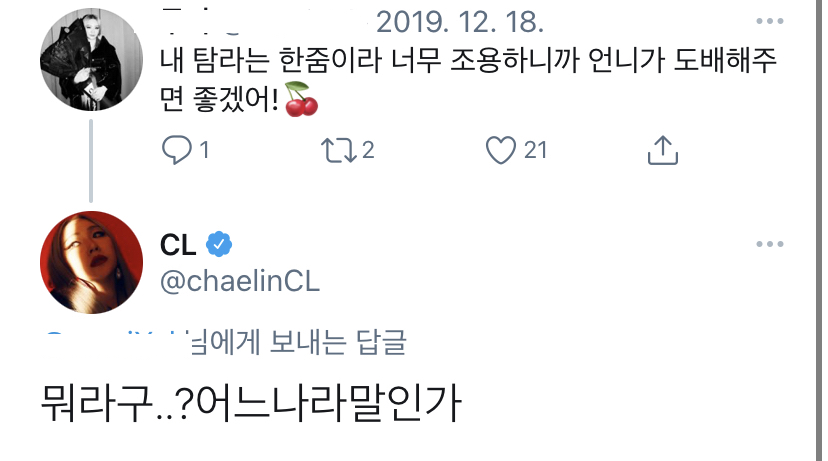Image resolution: width=828 pixels, height=461 pixels.
Task: Click CL's reply text 뭐라구..?어느나라말인가
Action: (250, 404)
